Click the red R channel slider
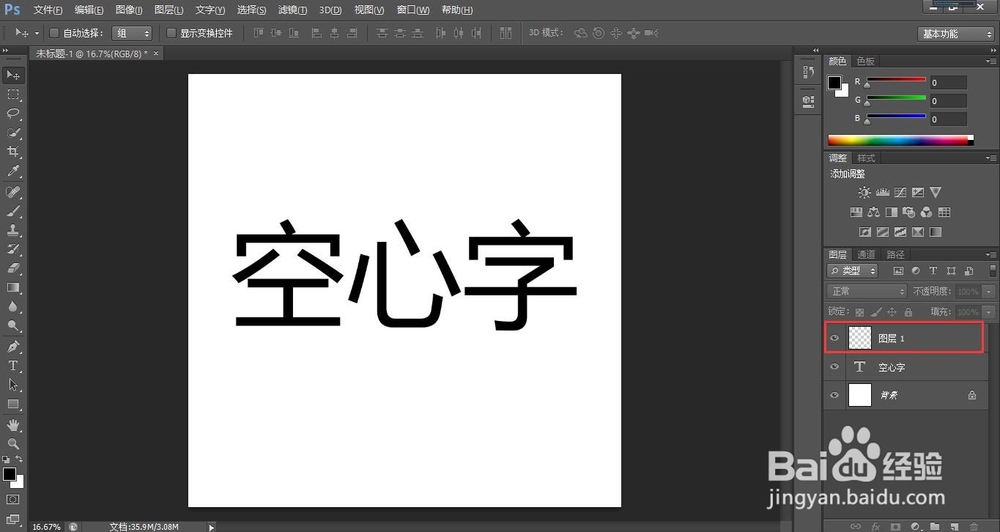This screenshot has width=1000, height=532. 896,80
